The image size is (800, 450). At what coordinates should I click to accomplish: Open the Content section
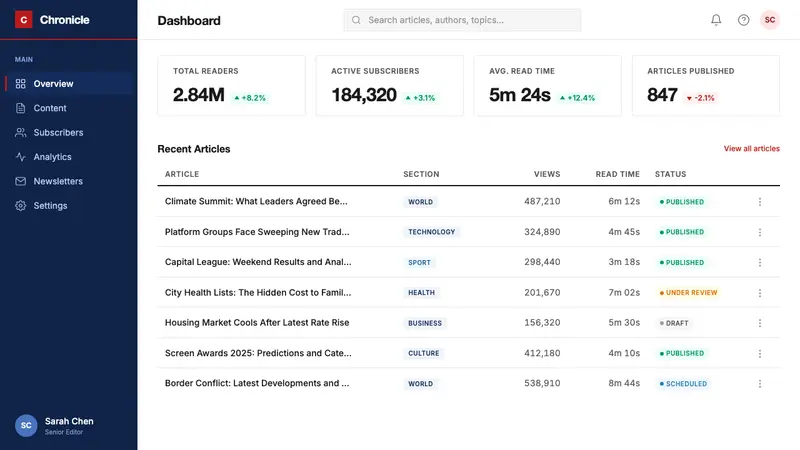point(69,108)
